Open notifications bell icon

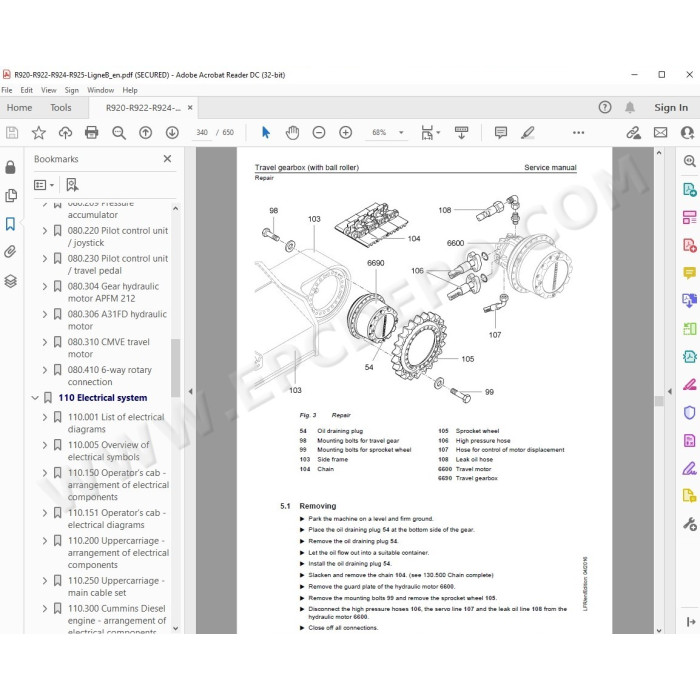click(x=630, y=107)
